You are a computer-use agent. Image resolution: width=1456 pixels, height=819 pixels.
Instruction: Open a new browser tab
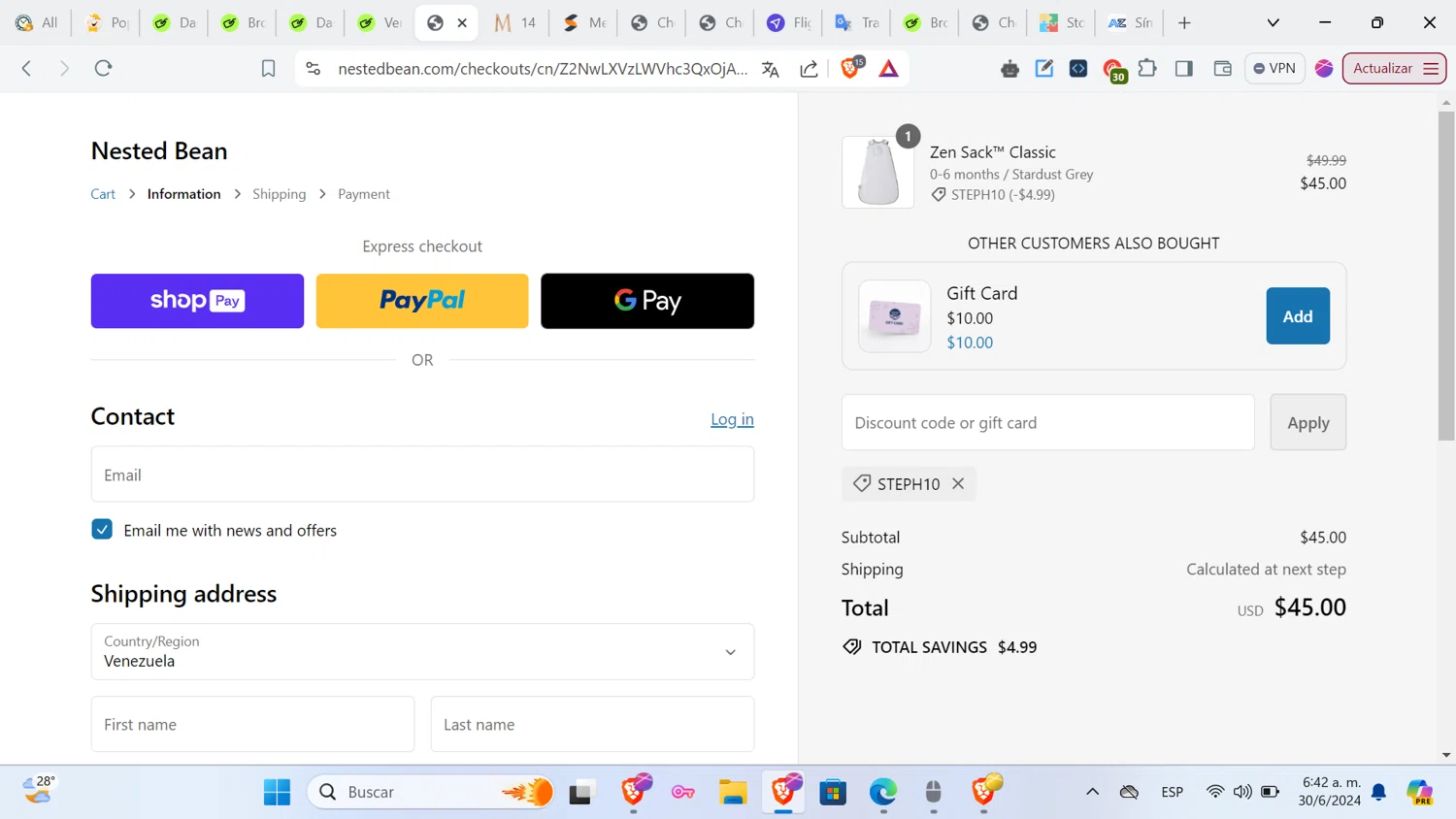1184,22
